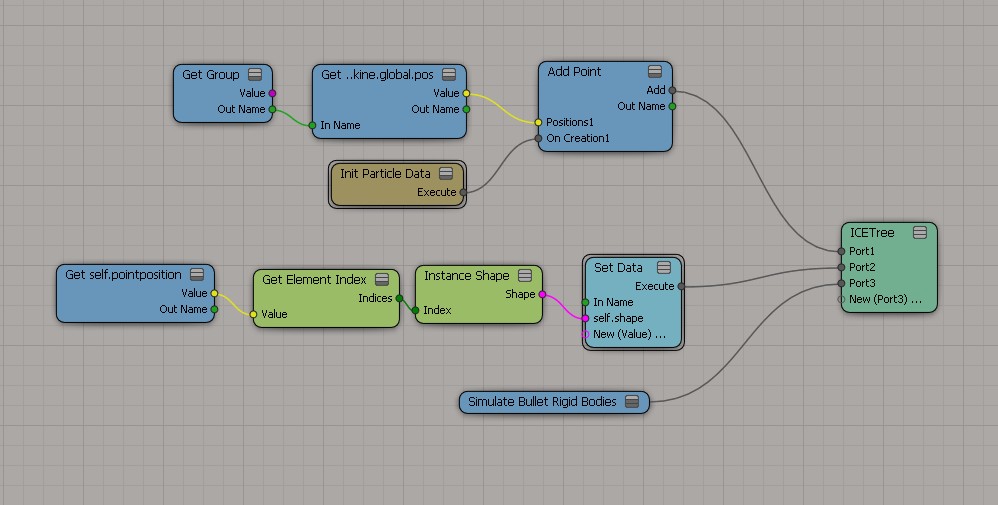Screen dimensions: 998x505
Task: Select the Indices output on Get Element Index
Action: click(x=399, y=298)
